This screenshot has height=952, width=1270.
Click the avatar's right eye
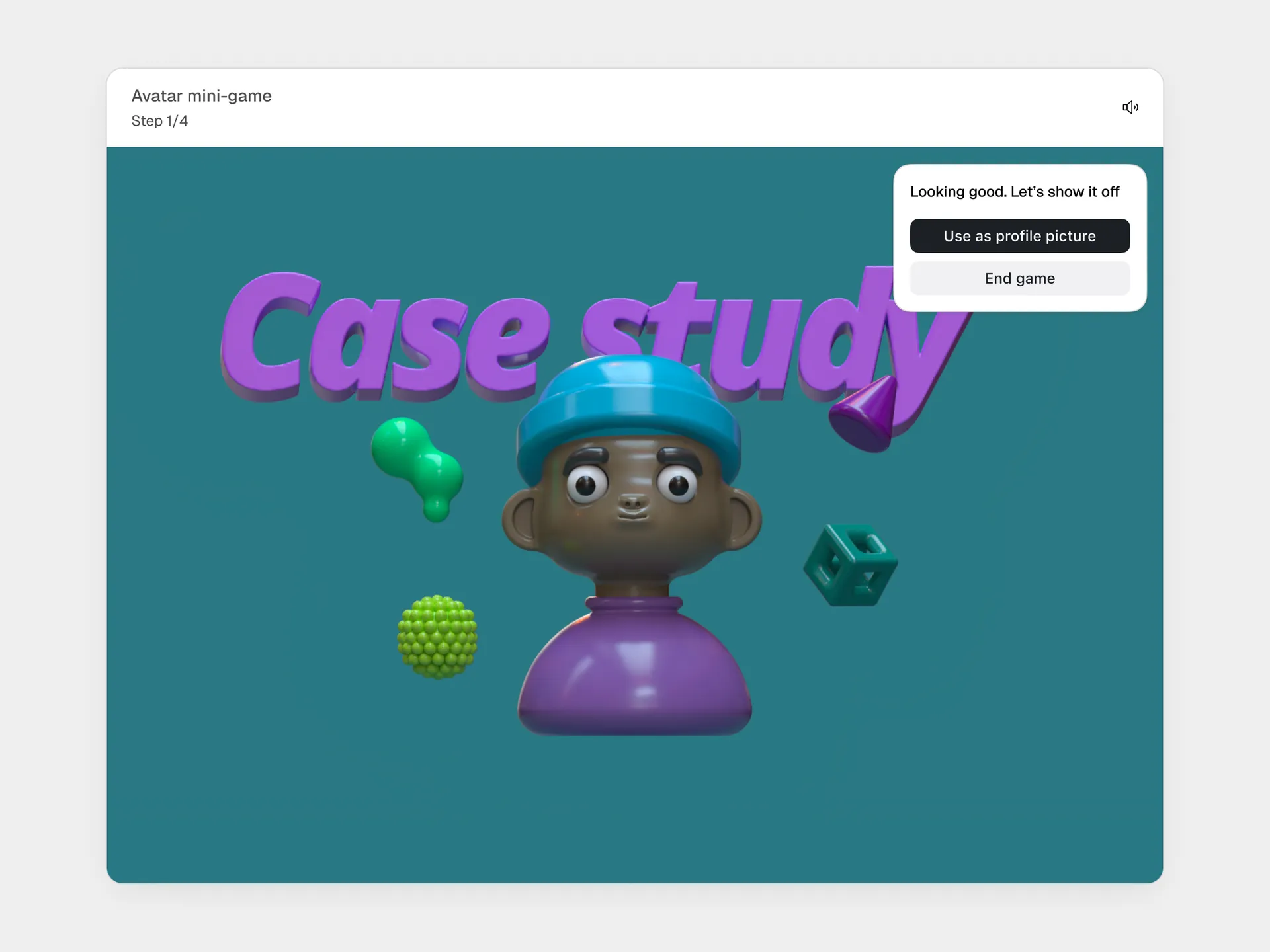pos(677,485)
